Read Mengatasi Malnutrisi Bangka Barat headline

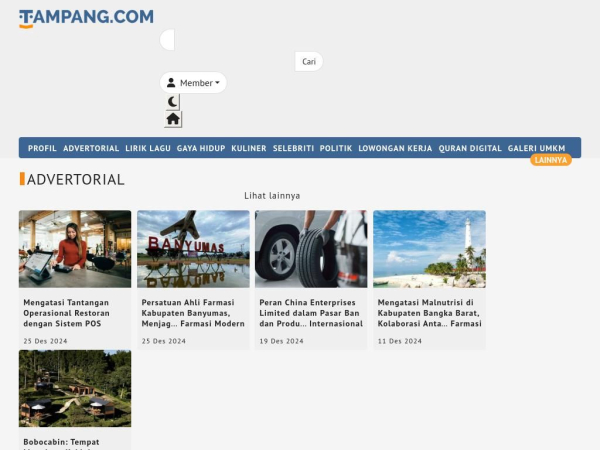[x=429, y=312]
